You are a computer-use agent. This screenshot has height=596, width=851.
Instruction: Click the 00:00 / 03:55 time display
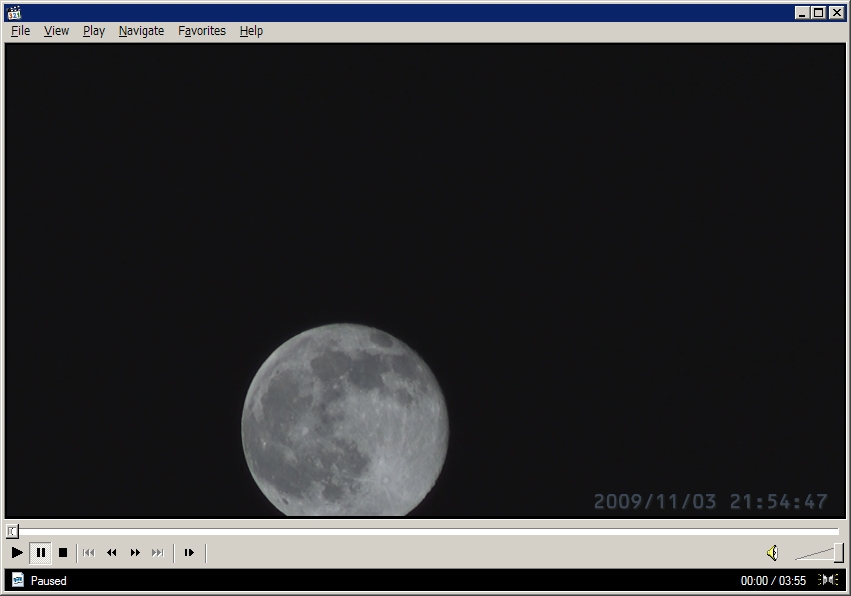pyautogui.click(x=773, y=580)
